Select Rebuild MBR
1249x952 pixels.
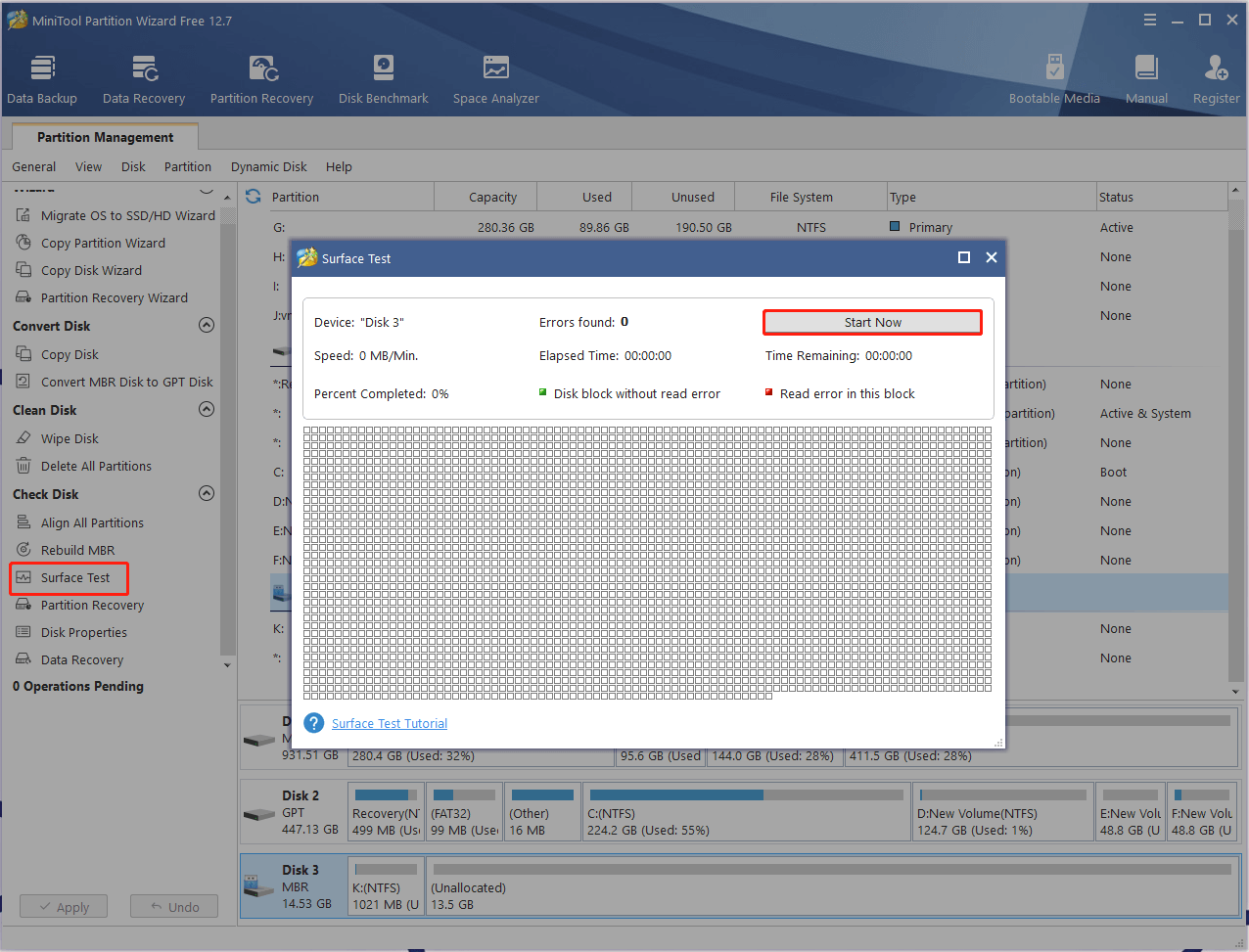66,550
